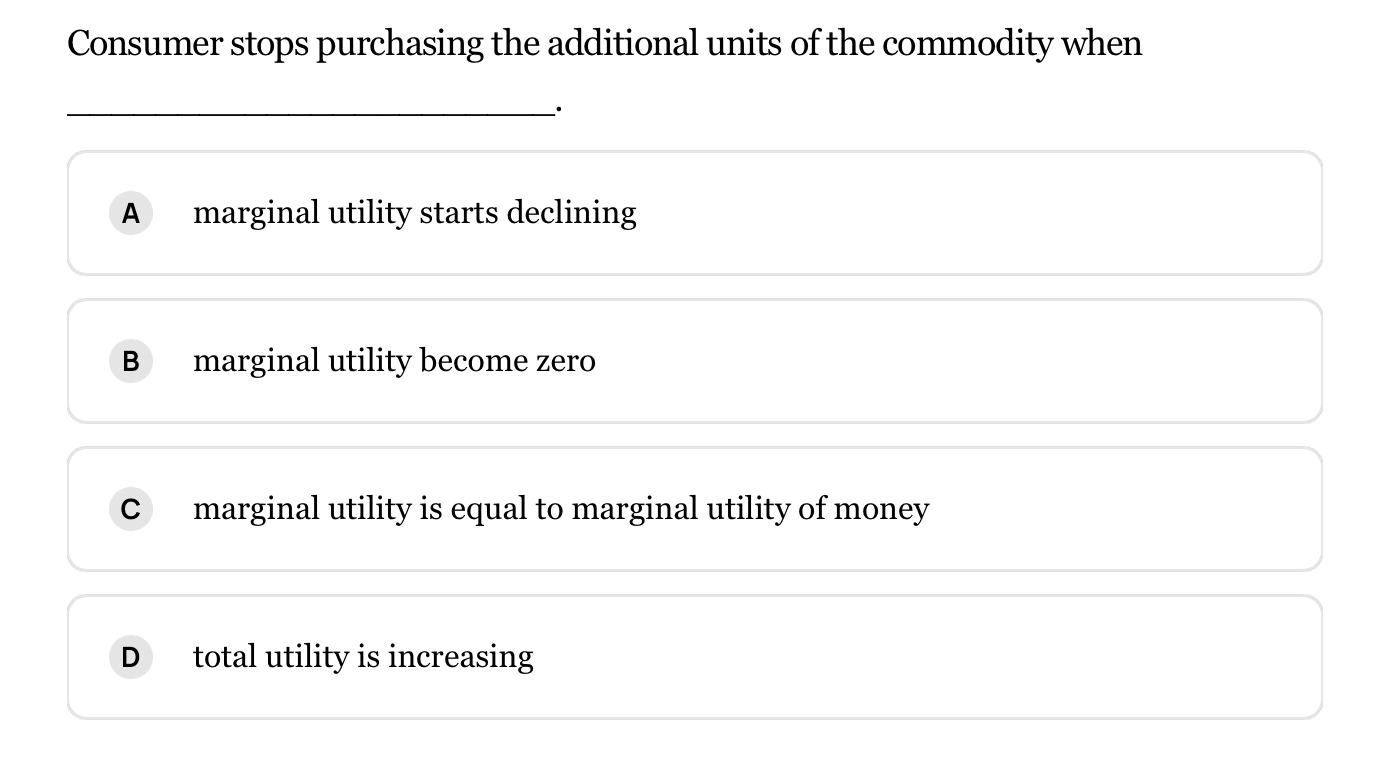Click the circular C badge

130,509
